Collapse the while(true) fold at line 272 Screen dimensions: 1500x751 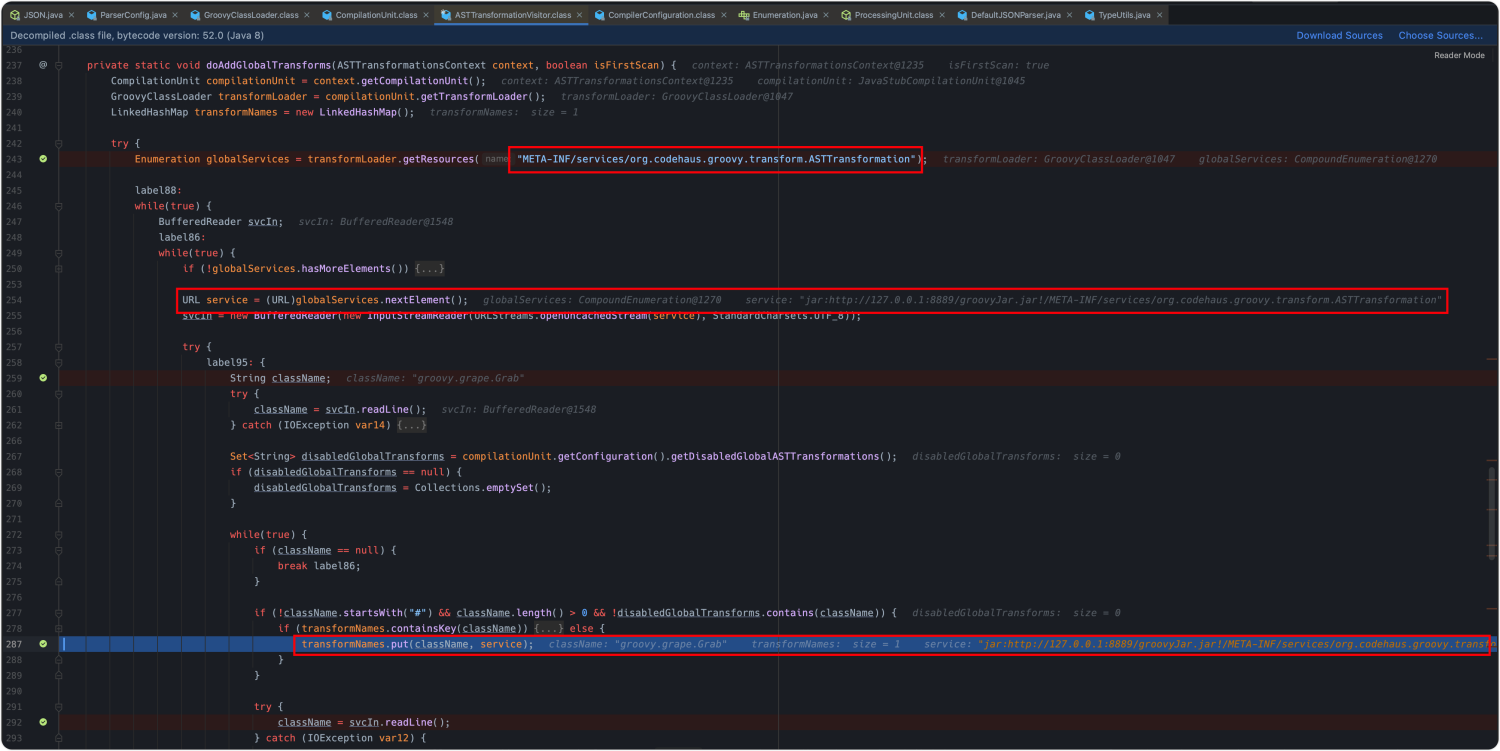pyautogui.click(x=60, y=534)
